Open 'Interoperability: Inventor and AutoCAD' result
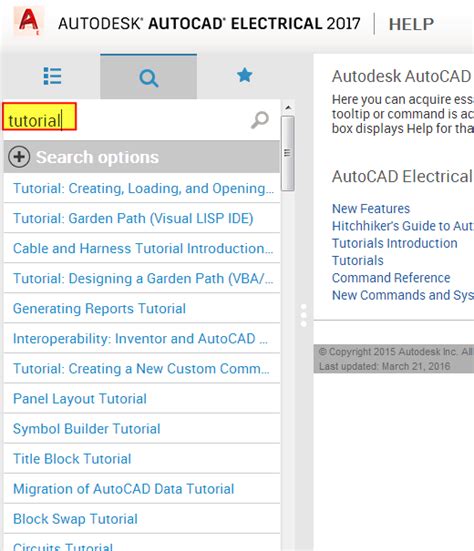 click(142, 339)
